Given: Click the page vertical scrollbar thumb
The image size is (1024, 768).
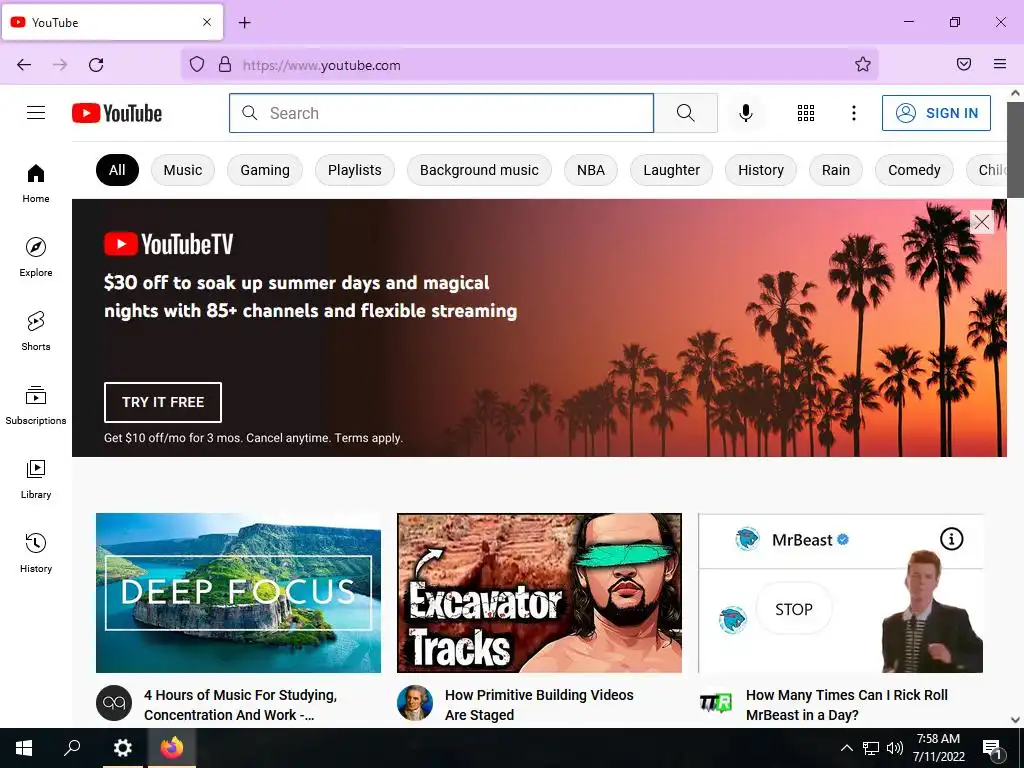Looking at the screenshot, I should point(1015,149).
